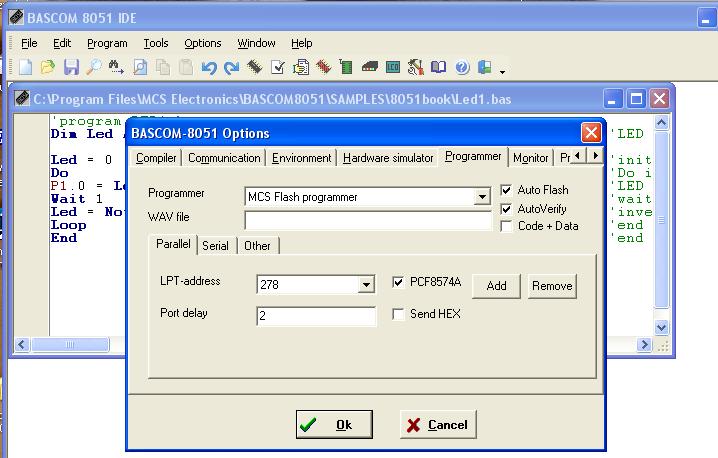Click the green checkmark on Ok
Image resolution: width=718 pixels, height=458 pixels.
tap(308, 425)
